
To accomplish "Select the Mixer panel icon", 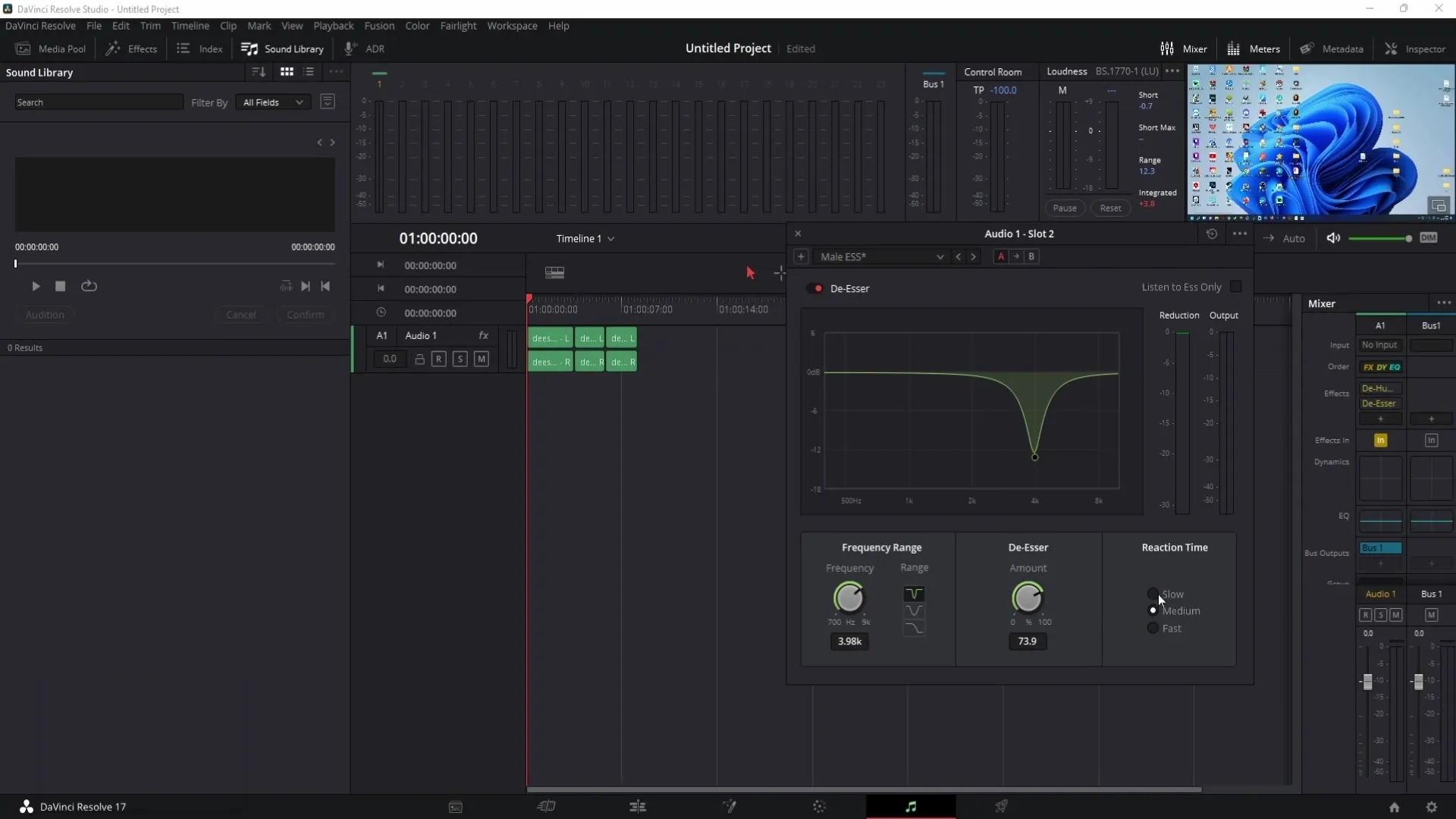I will [1167, 48].
